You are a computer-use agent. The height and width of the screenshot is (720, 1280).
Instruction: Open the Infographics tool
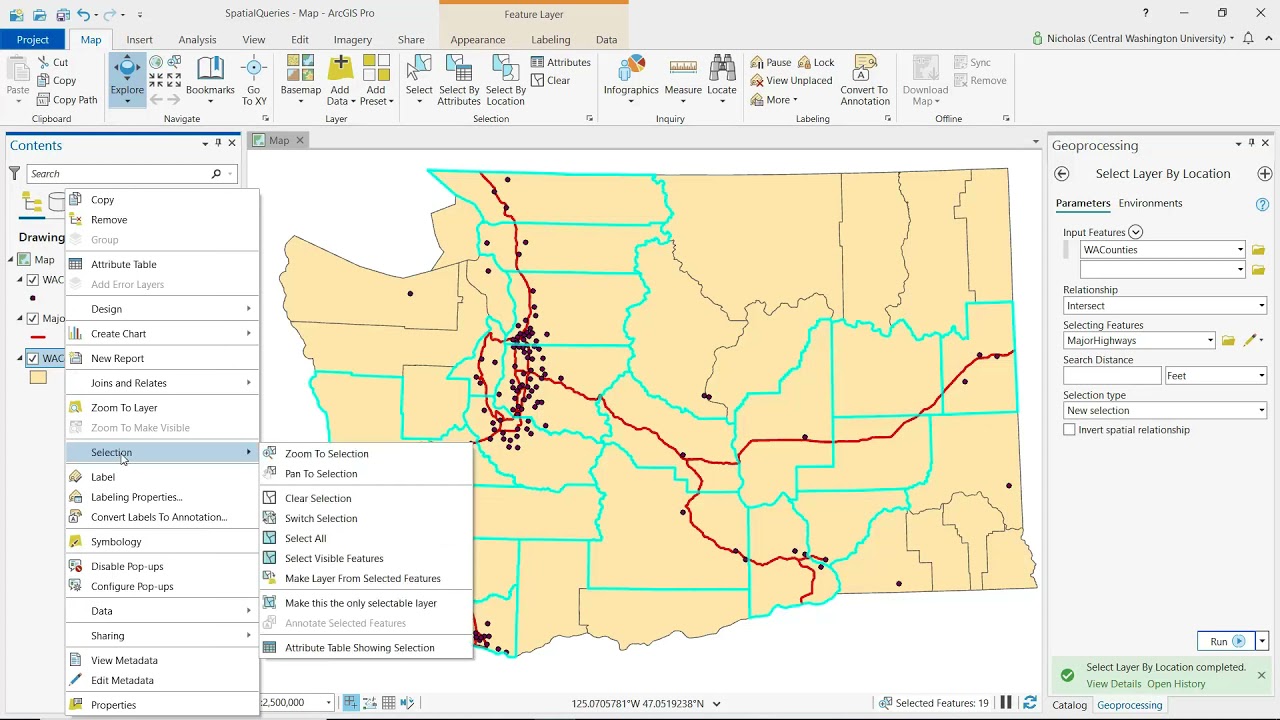coord(631,80)
